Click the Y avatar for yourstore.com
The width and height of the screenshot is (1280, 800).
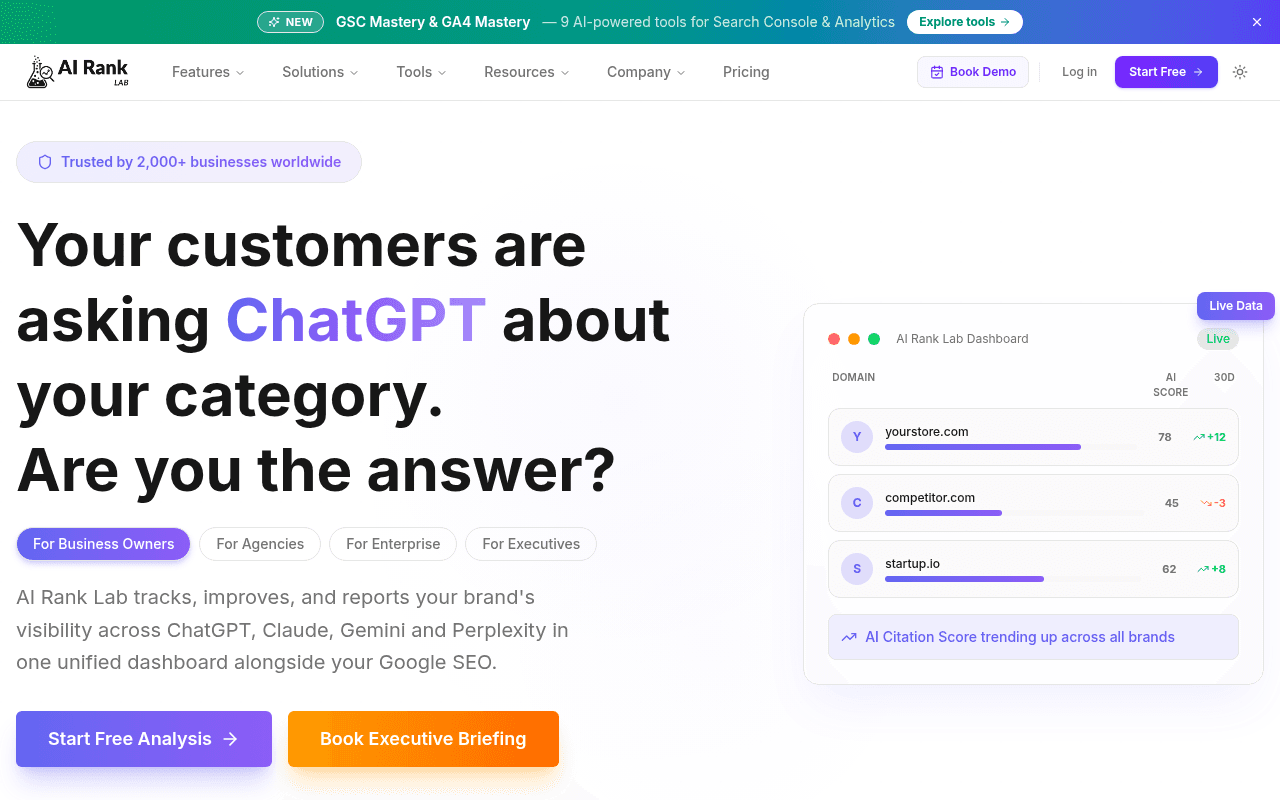(857, 437)
